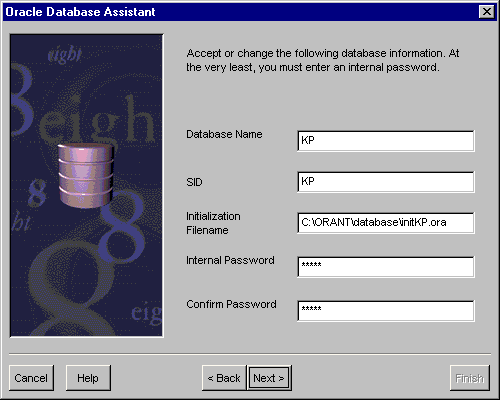
Task: Click the SID label text
Action: pyautogui.click(x=194, y=182)
